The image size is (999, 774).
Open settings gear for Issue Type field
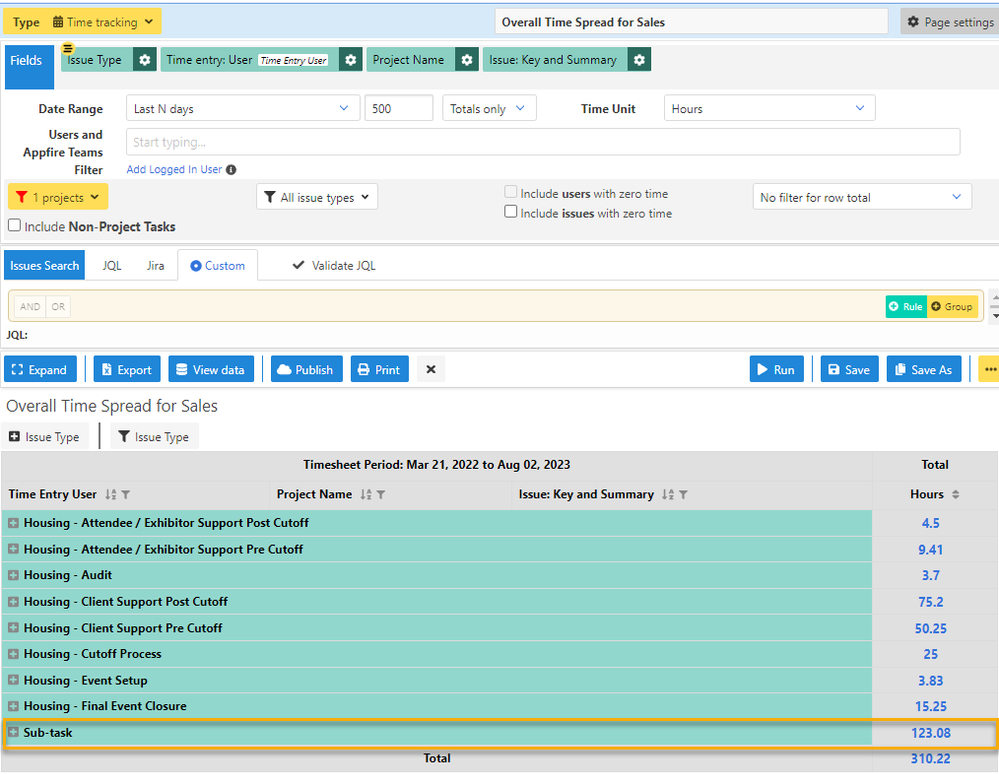(145, 60)
